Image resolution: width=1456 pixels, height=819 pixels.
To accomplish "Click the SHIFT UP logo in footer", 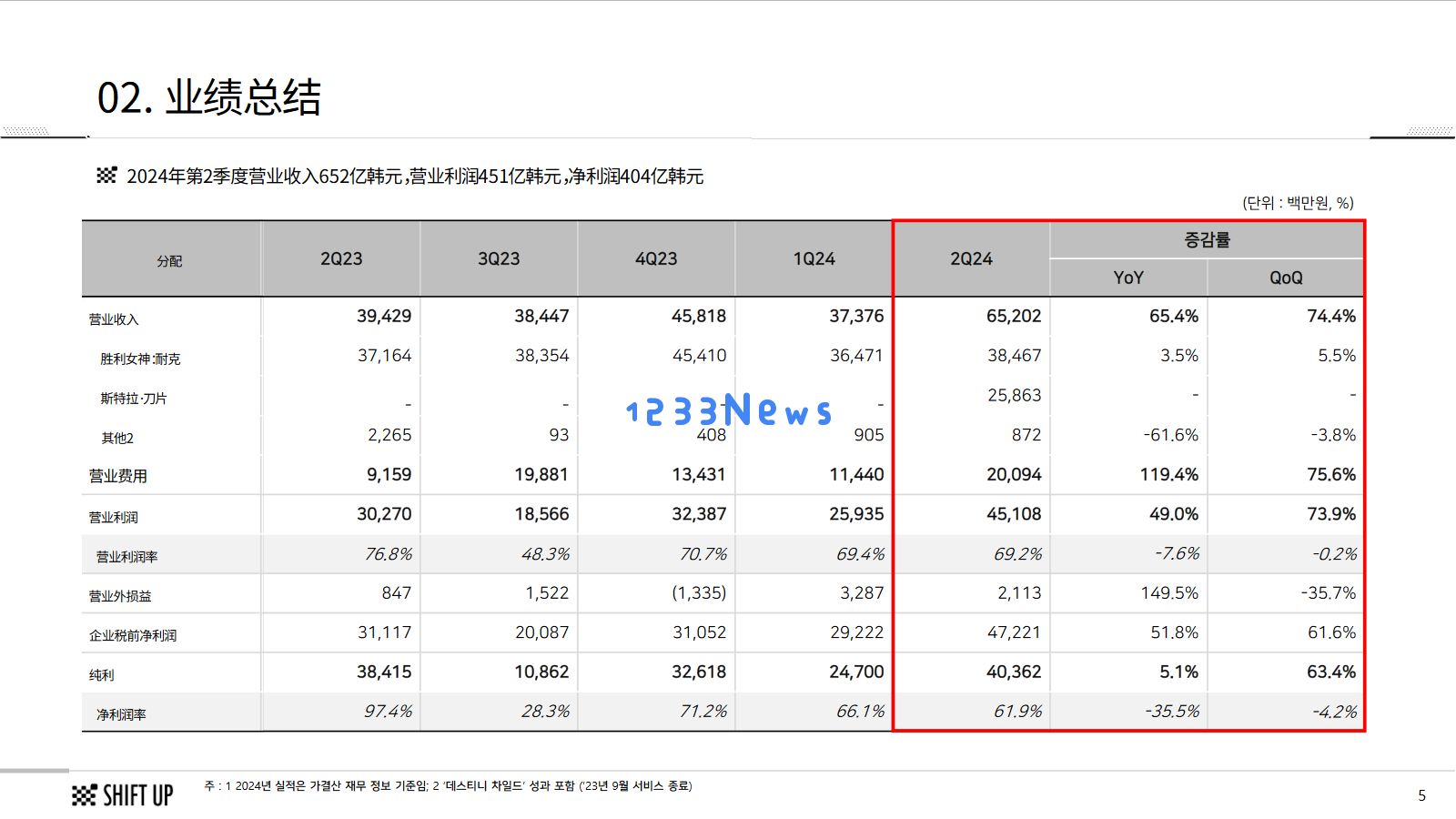I will coord(123,795).
